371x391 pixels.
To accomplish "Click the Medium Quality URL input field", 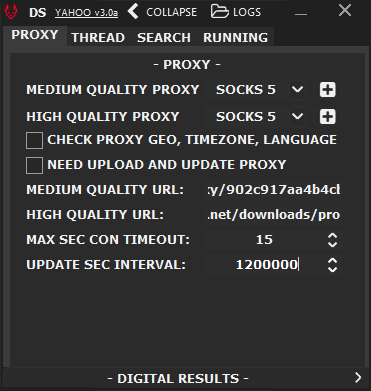I will (274, 190).
